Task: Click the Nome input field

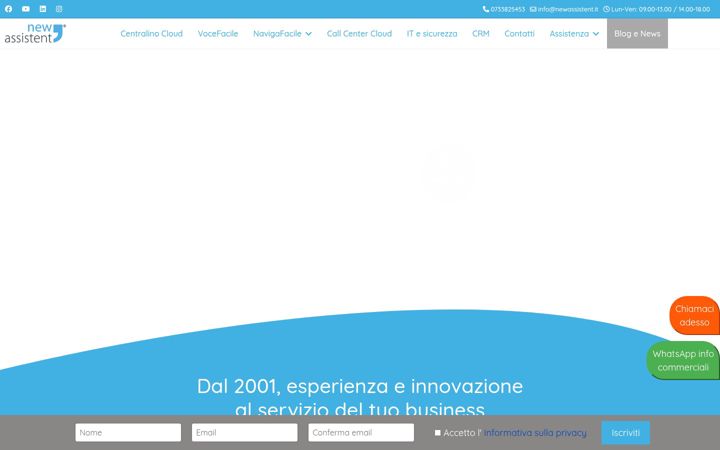Action: point(128,433)
